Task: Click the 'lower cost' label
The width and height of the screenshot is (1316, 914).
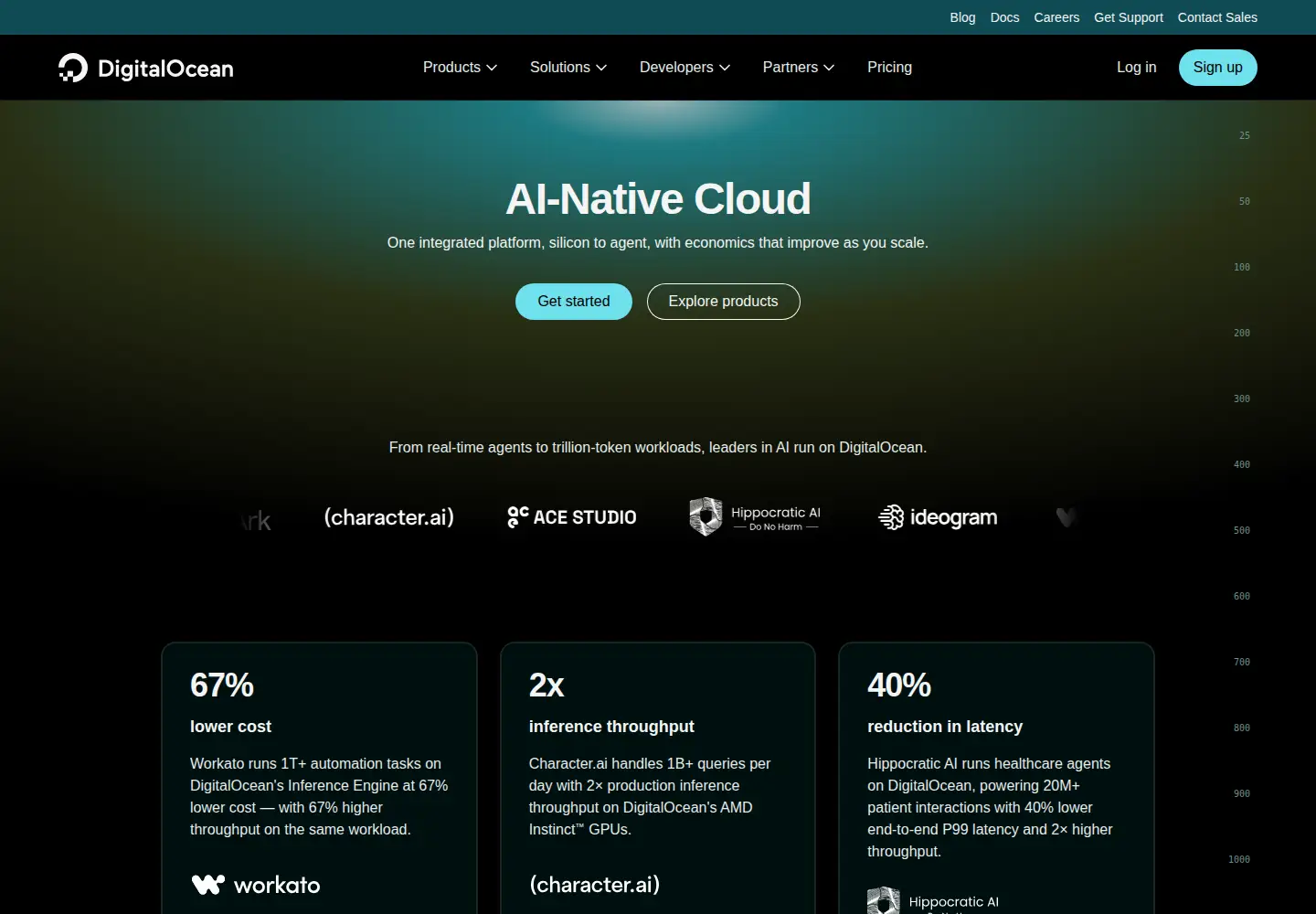Action: [230, 727]
